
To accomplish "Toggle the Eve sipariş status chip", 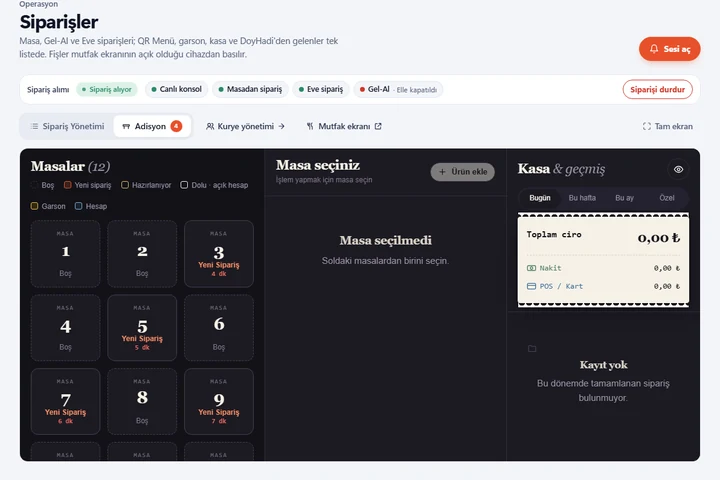I will [321, 89].
